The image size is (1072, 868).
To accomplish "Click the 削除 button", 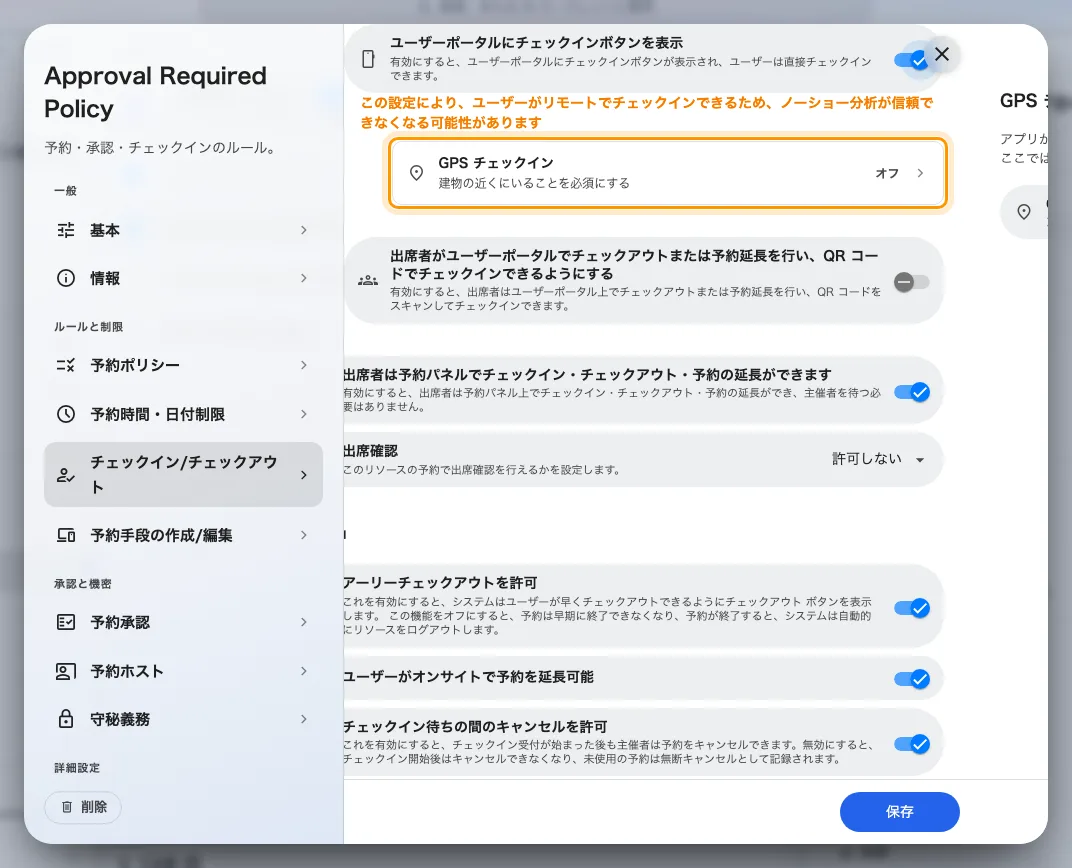I will [x=83, y=807].
